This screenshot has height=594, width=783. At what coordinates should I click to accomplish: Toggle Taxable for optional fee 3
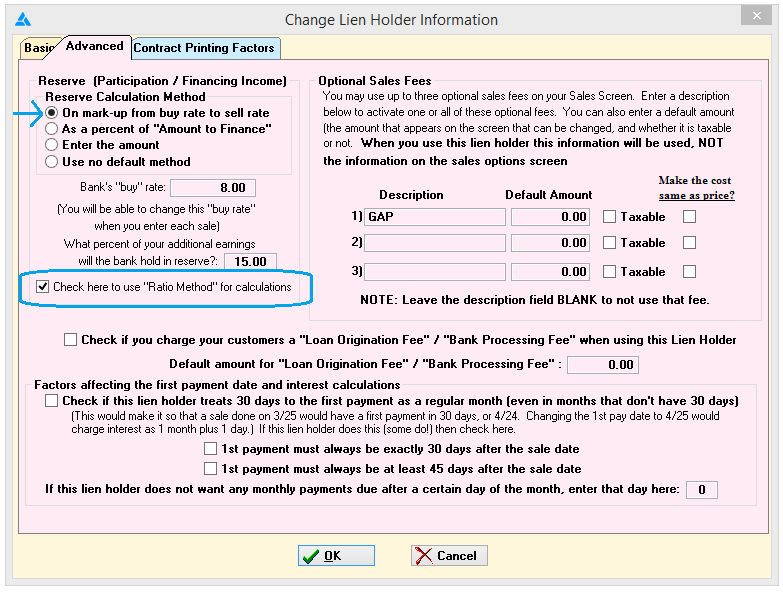click(x=609, y=272)
